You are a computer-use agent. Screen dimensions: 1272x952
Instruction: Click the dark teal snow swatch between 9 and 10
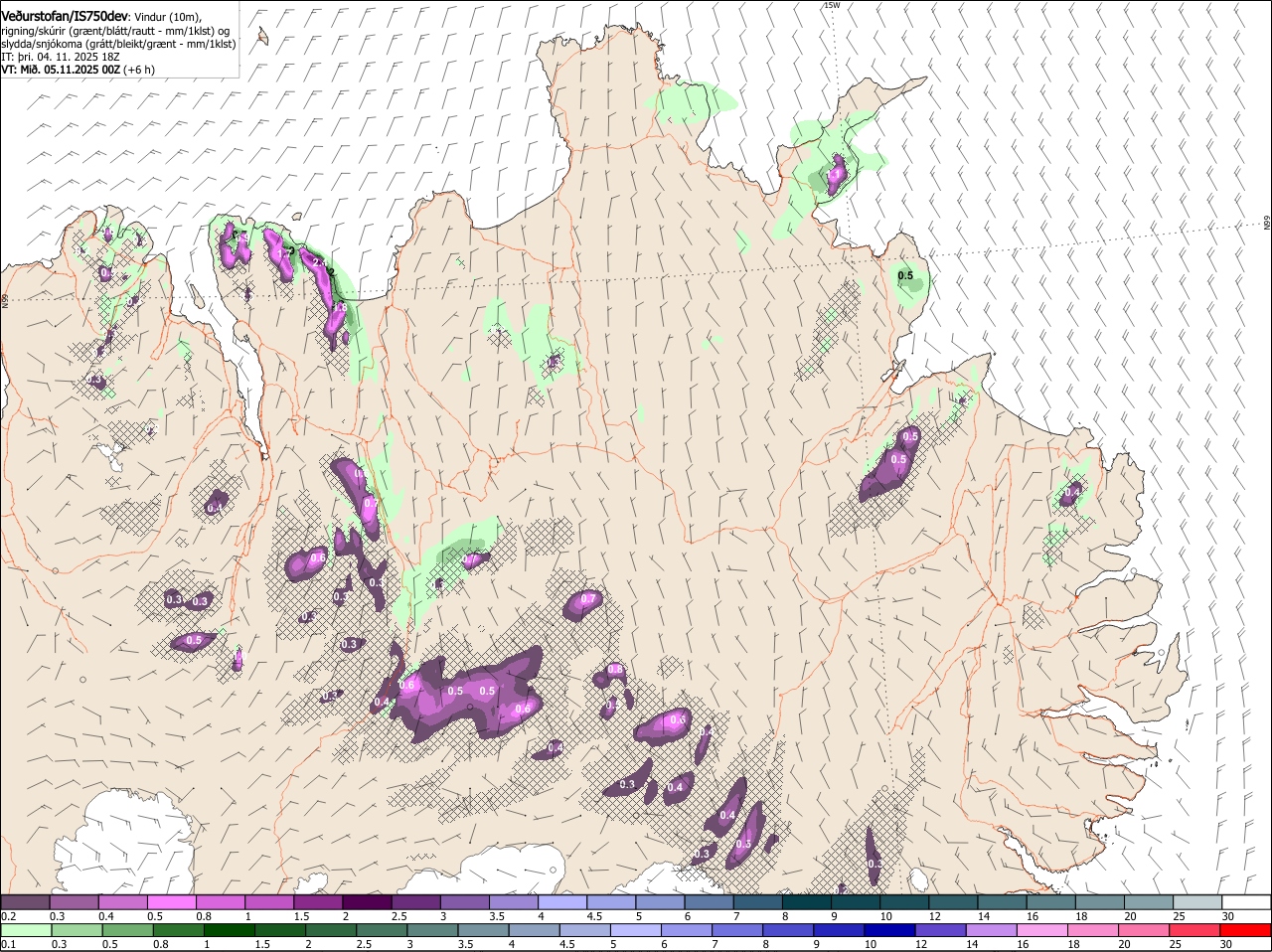coord(854,902)
